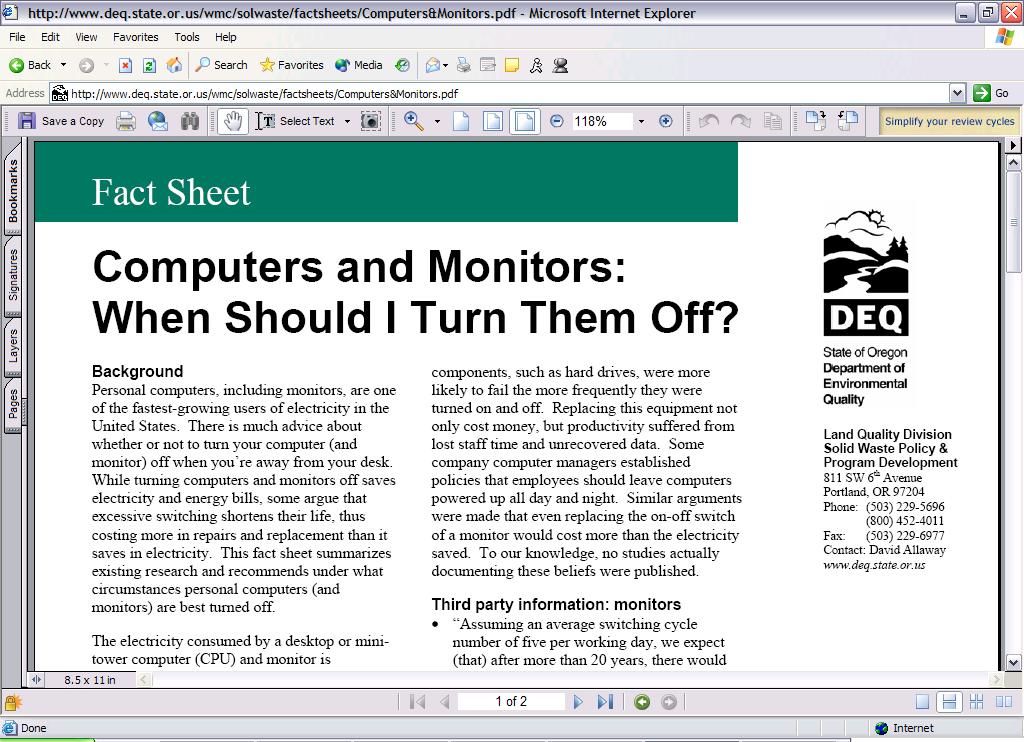Click the zoom in plus button
Image resolution: width=1024 pixels, height=742 pixels.
[x=666, y=121]
